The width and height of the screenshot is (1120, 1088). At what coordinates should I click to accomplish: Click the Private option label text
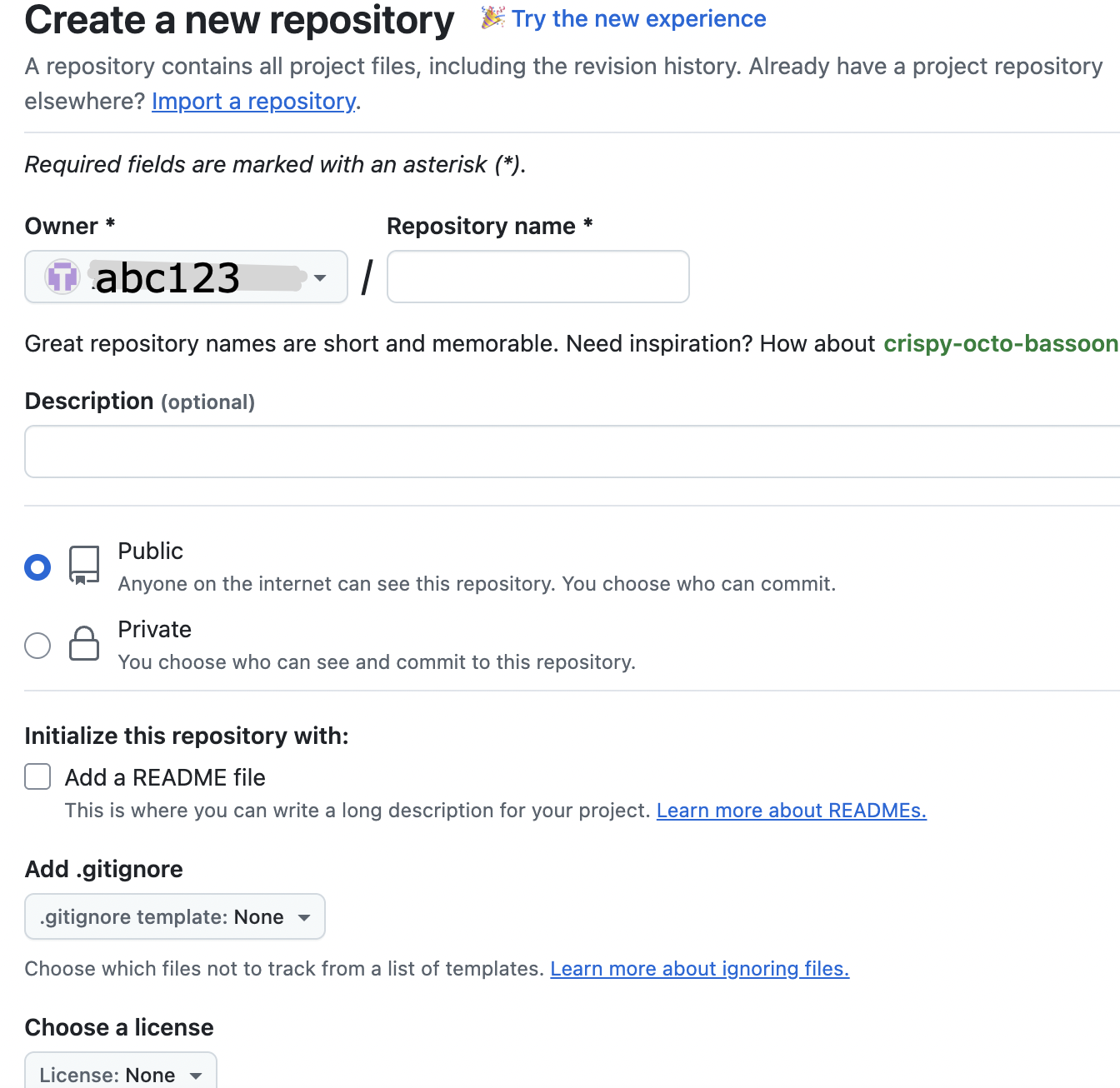(155, 629)
